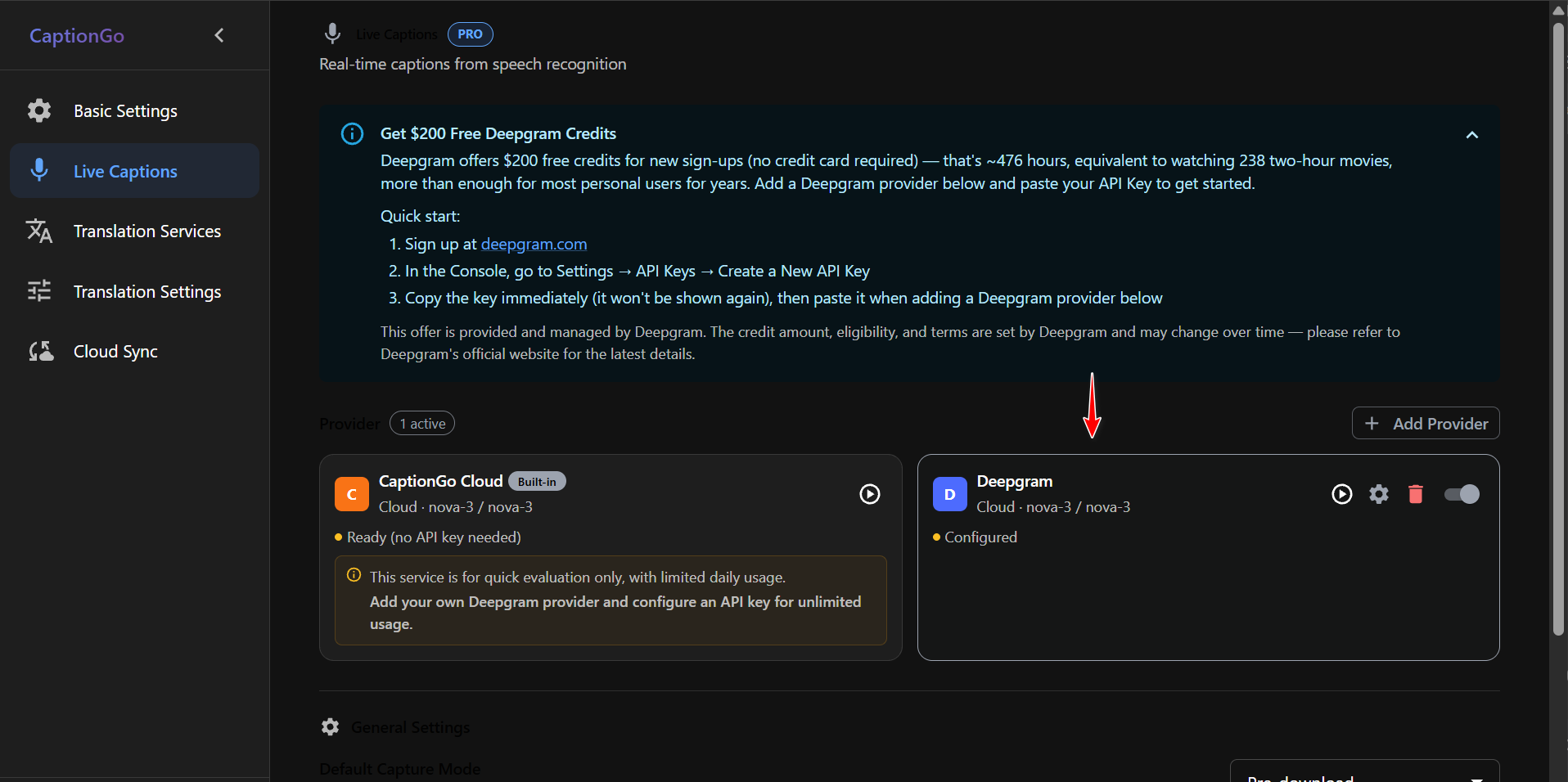Open Cloud Sync page

(x=134, y=352)
